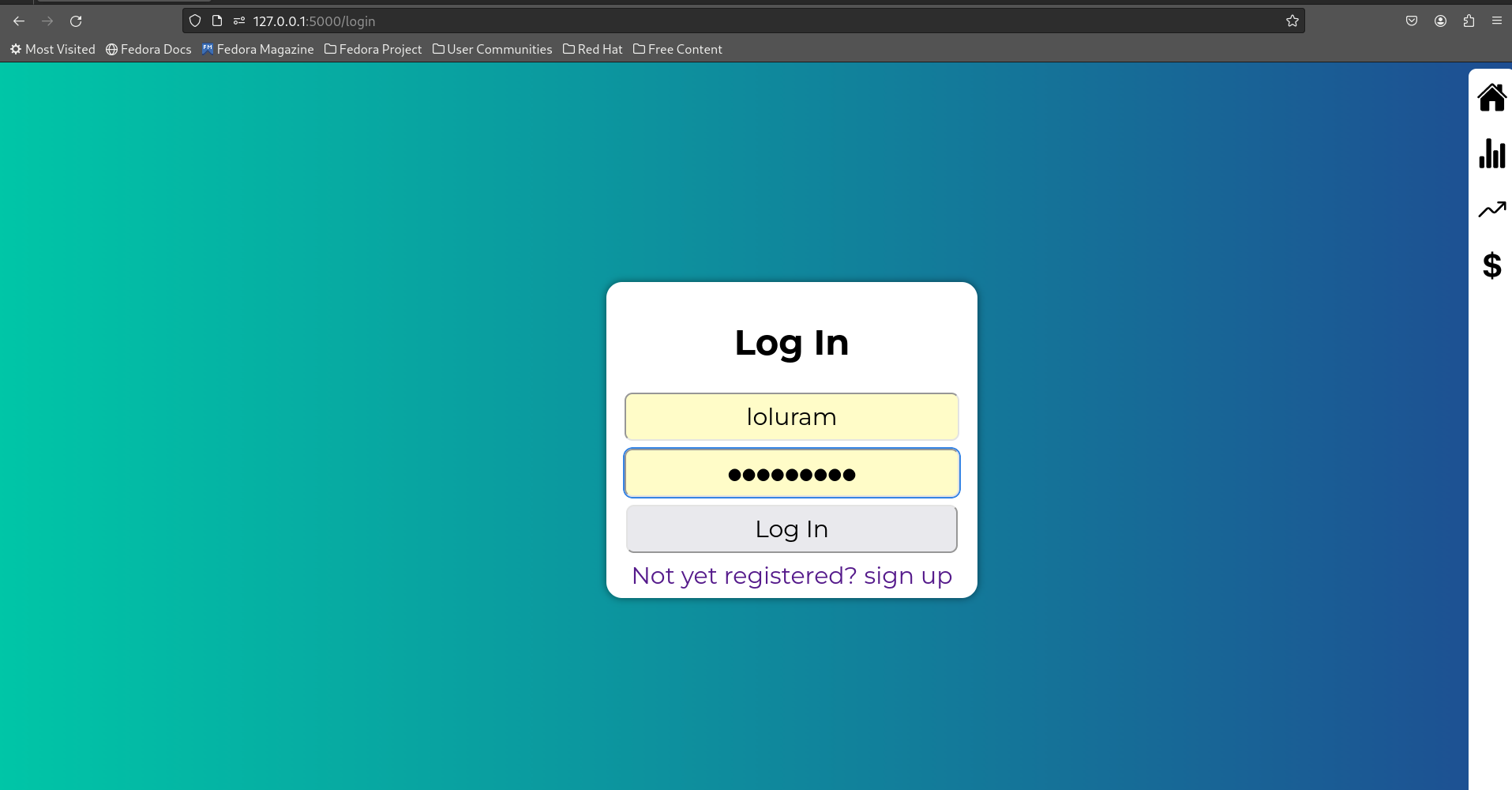Open the extensions puzzle icon
This screenshot has height=790, width=1512.
[1469, 21]
